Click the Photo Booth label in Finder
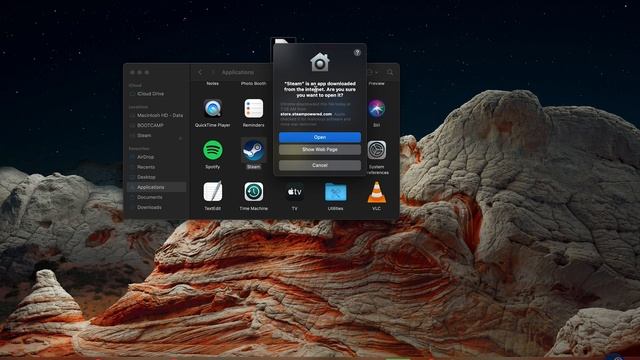The width and height of the screenshot is (640, 360). pos(253,83)
